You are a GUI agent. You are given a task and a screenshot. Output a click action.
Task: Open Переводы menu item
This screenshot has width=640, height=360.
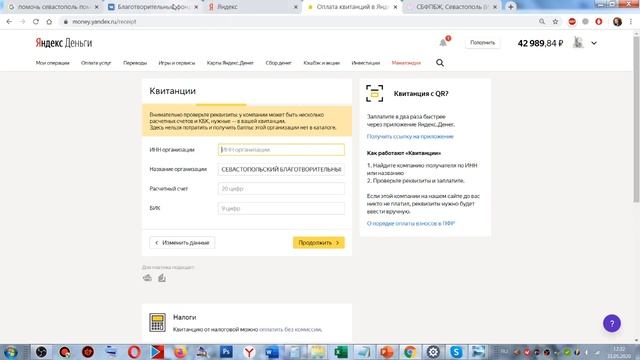pyautogui.click(x=135, y=63)
